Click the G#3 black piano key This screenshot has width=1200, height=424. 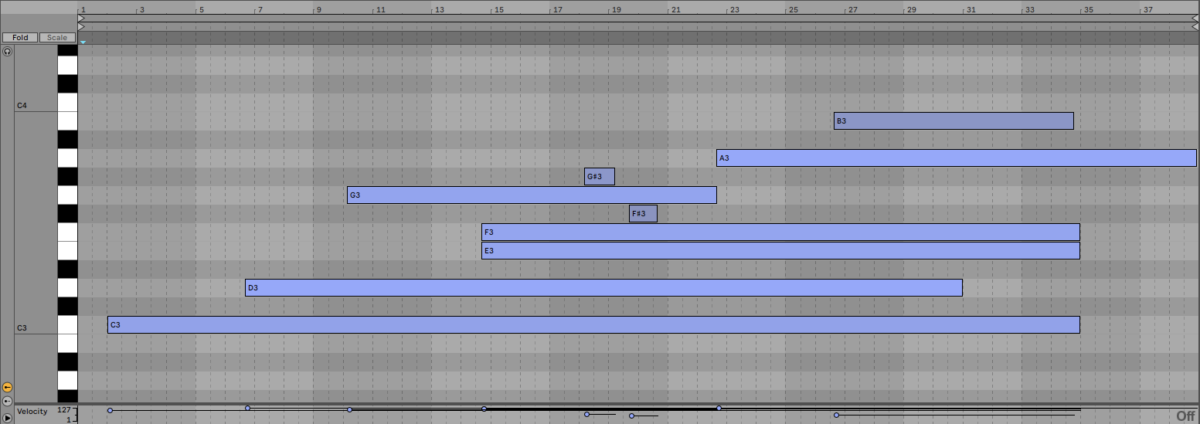pos(67,177)
